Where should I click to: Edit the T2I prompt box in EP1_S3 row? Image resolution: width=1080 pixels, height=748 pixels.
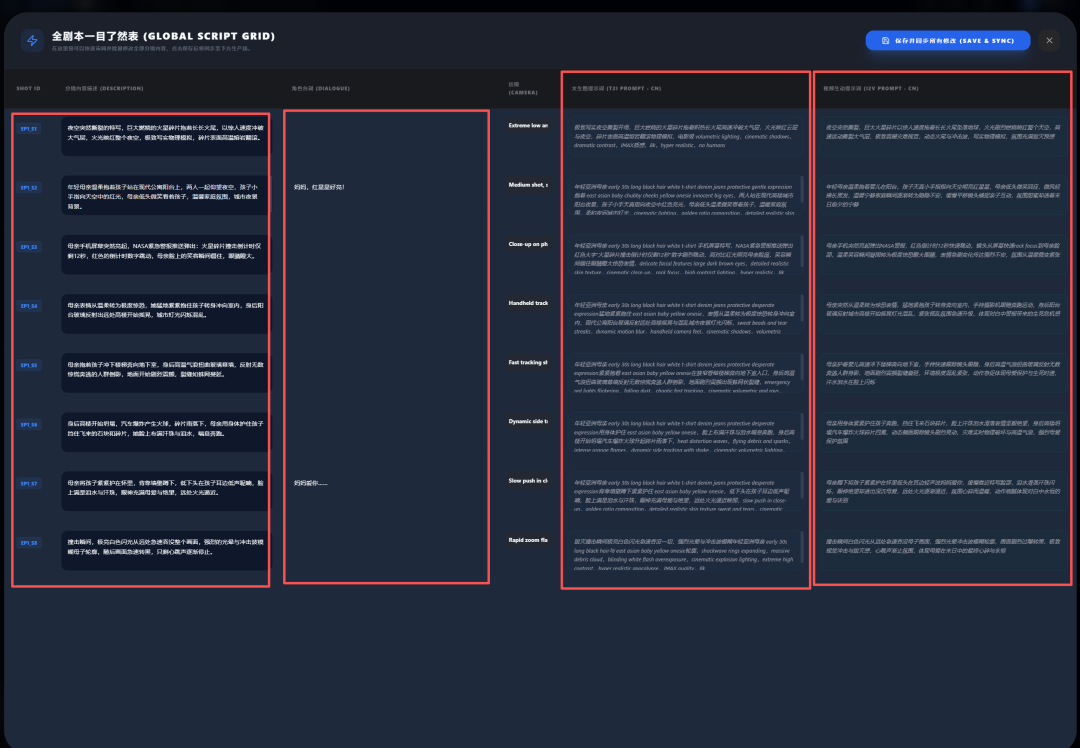(686, 255)
